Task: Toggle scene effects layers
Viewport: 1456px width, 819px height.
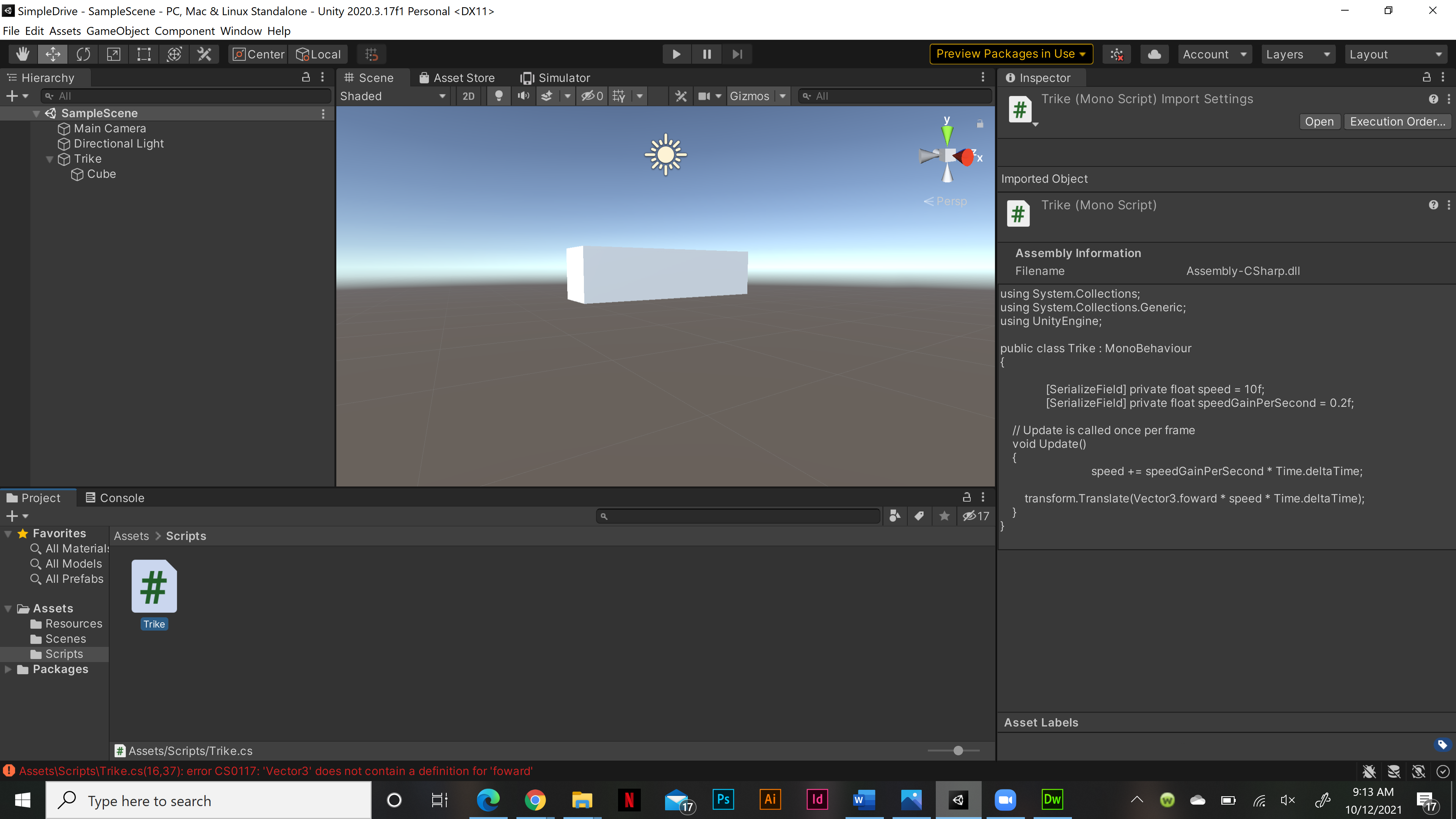Action: tap(547, 96)
